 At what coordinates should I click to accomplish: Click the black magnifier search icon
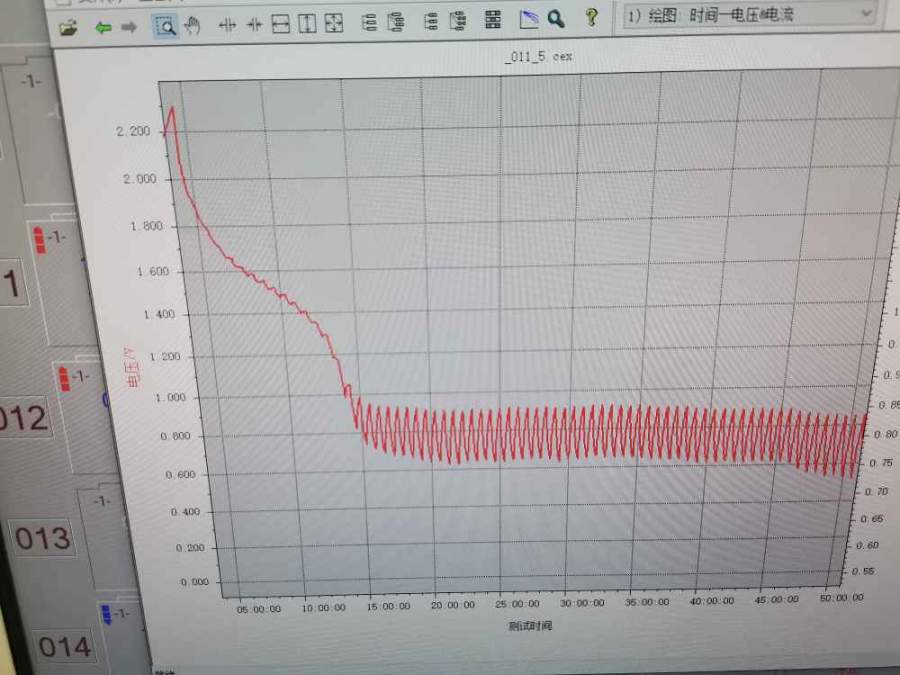click(x=556, y=19)
